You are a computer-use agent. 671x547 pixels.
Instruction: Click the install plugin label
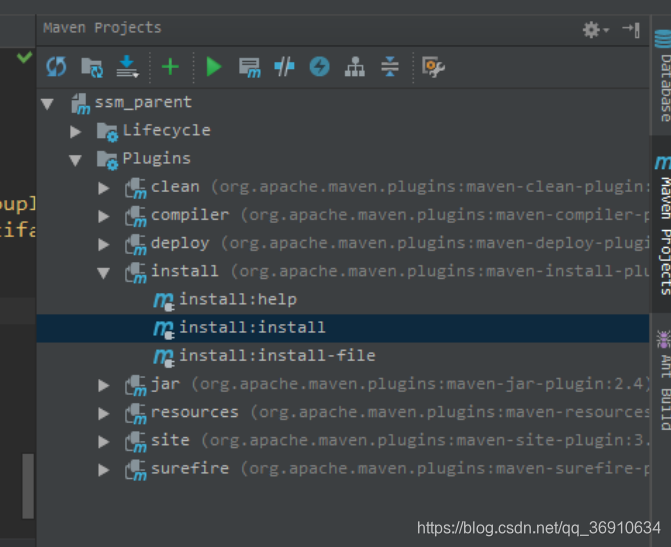pos(185,271)
